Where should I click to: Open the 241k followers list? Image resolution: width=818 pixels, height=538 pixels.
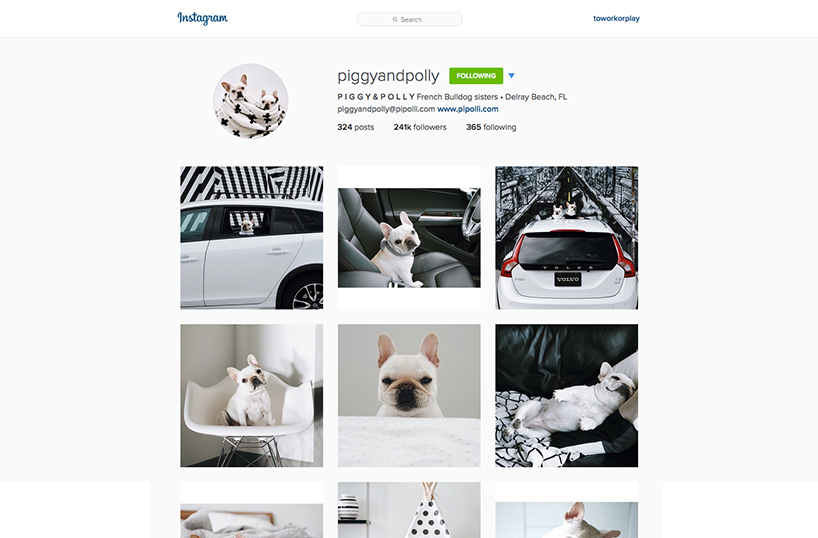point(420,127)
